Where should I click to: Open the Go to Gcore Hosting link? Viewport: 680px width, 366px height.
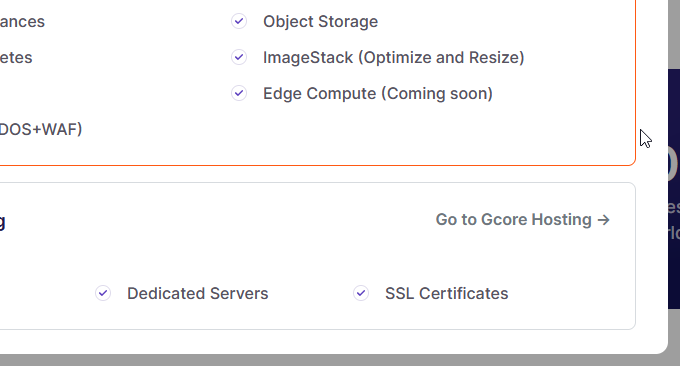tap(523, 220)
